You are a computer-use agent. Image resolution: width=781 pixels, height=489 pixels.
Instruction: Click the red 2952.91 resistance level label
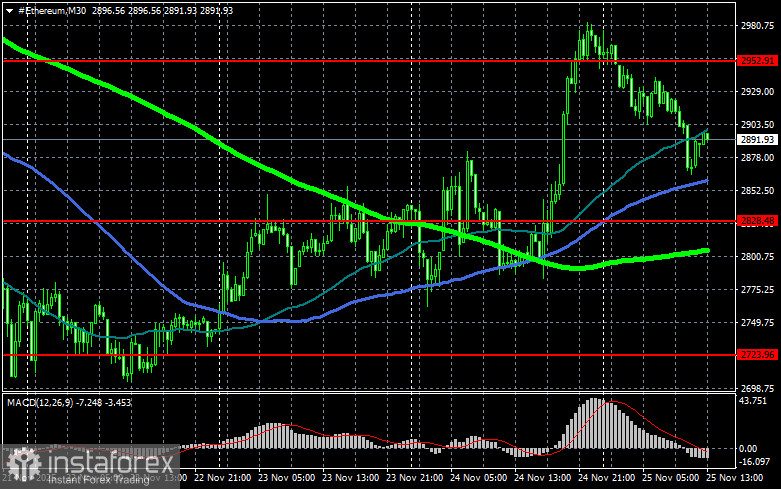tap(758, 61)
